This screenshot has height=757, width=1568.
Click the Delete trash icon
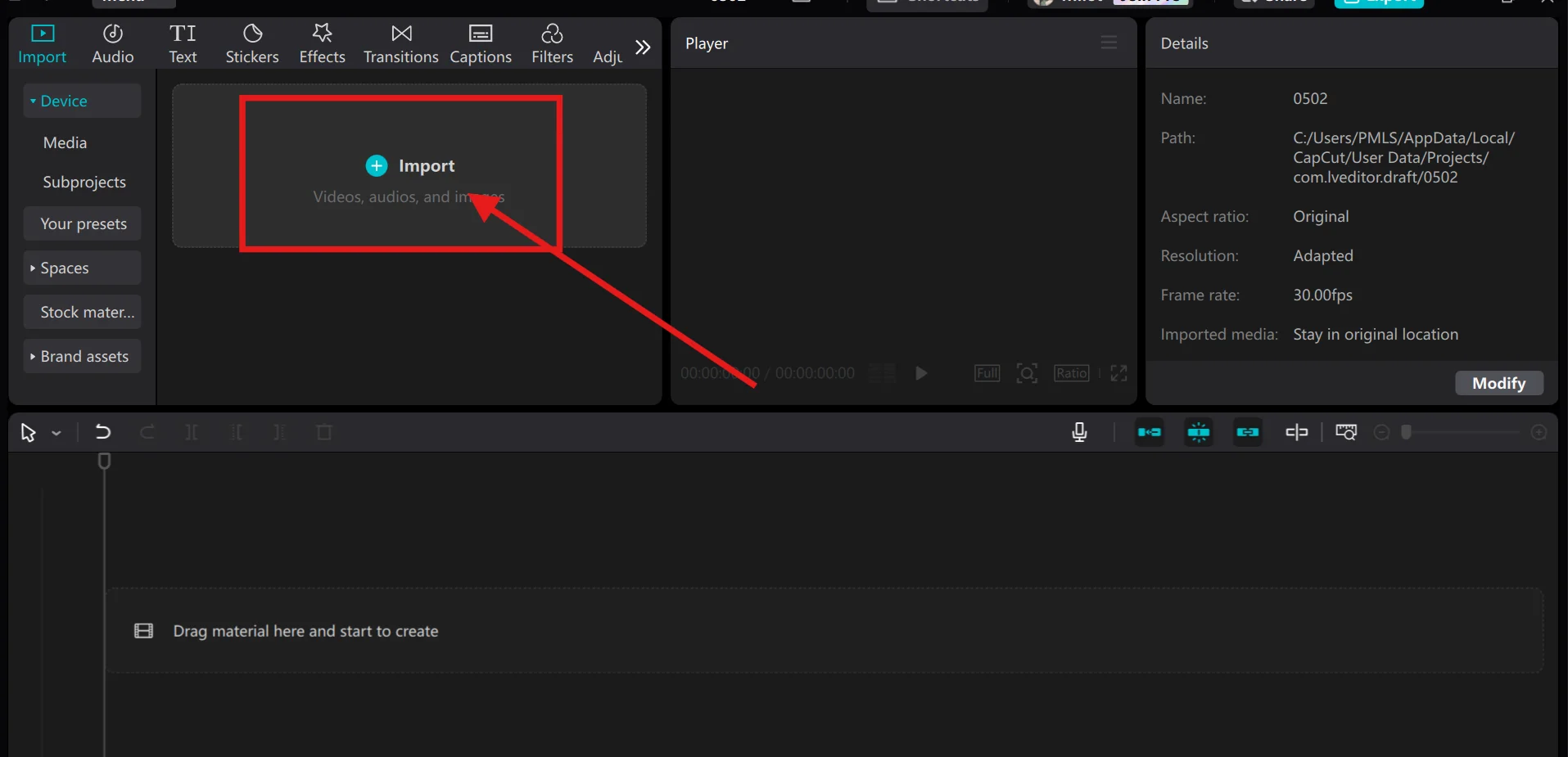coord(324,432)
